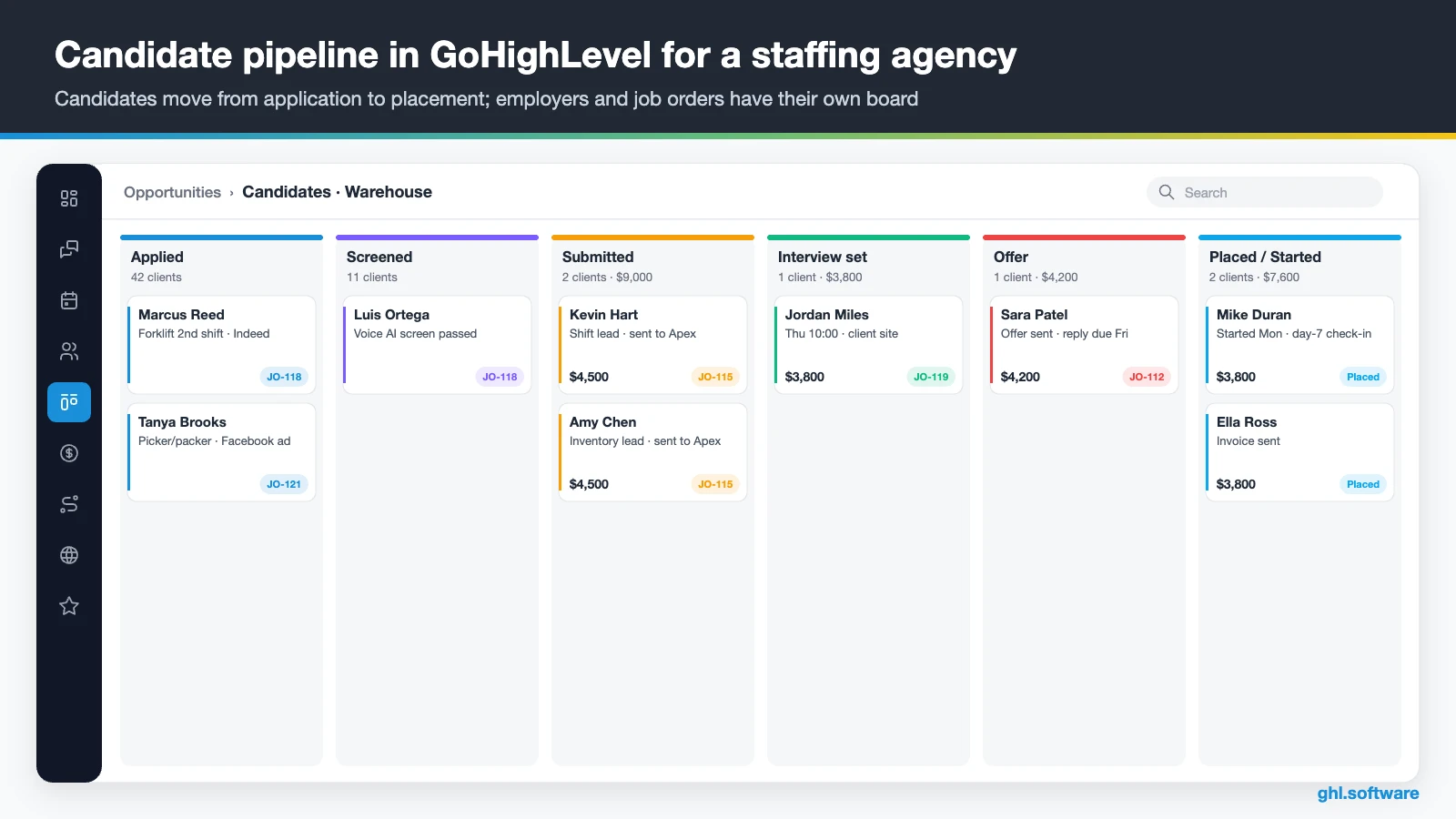Select the Screened column header
Image resolution: width=1456 pixels, height=819 pixels.
tap(379, 258)
